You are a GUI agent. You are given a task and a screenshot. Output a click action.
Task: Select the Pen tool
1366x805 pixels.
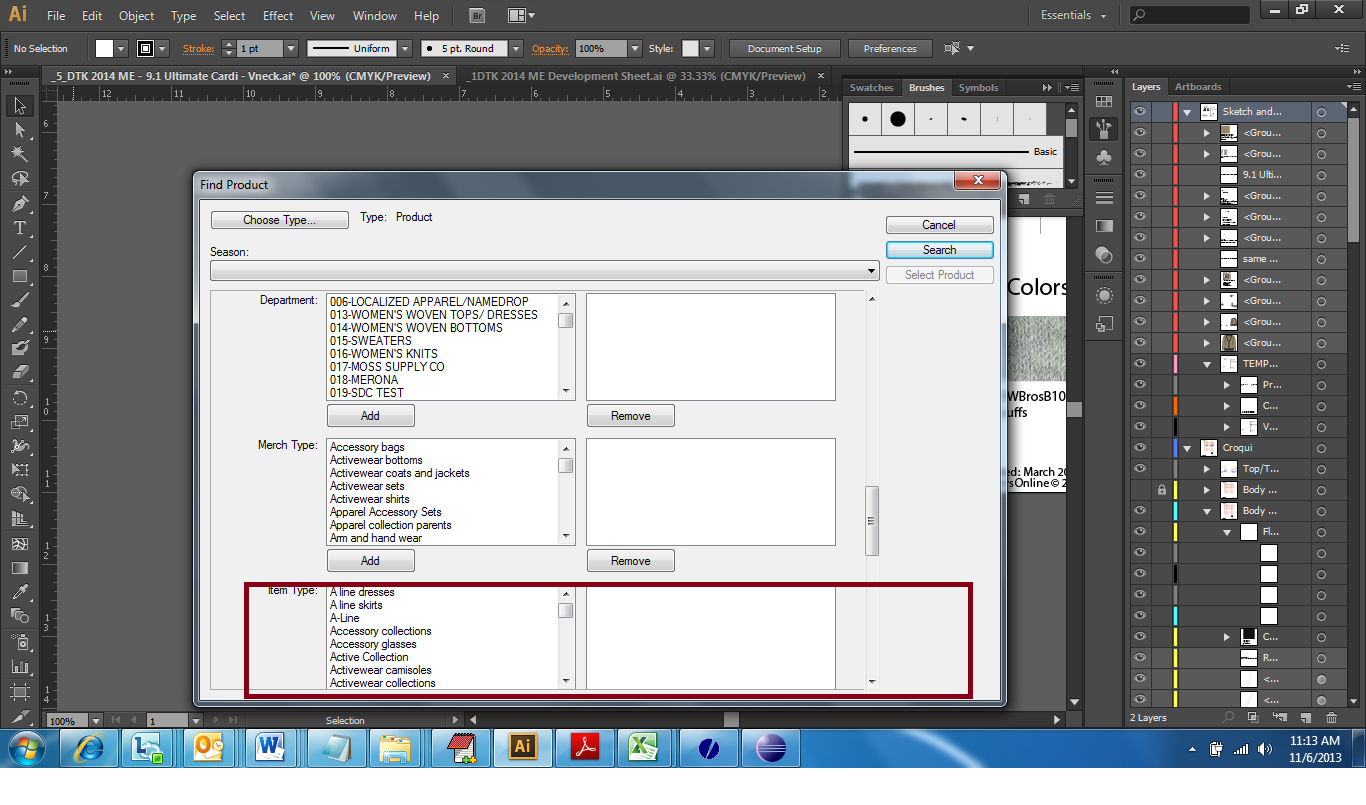(x=19, y=204)
